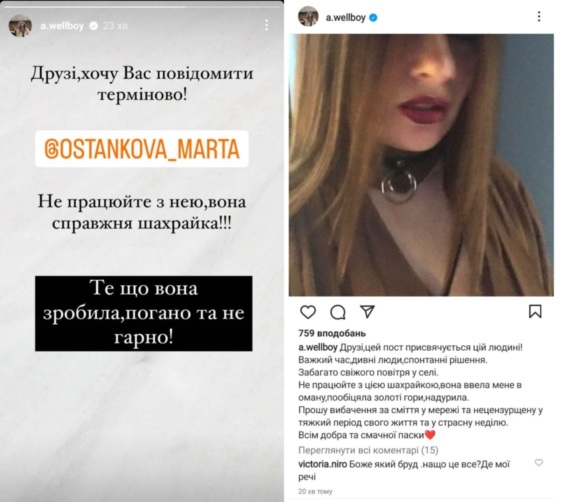561x502 pixels.
Task: View the 759 likes list
Action: (x=332, y=333)
